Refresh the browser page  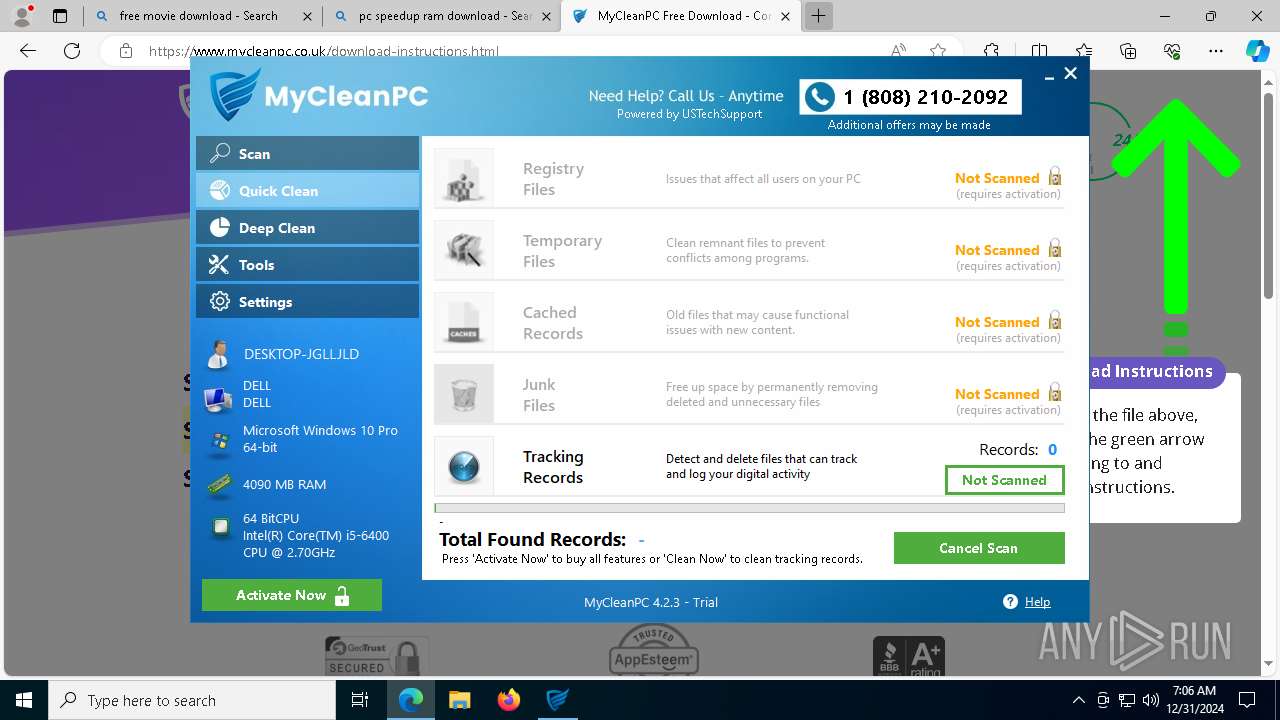72,51
